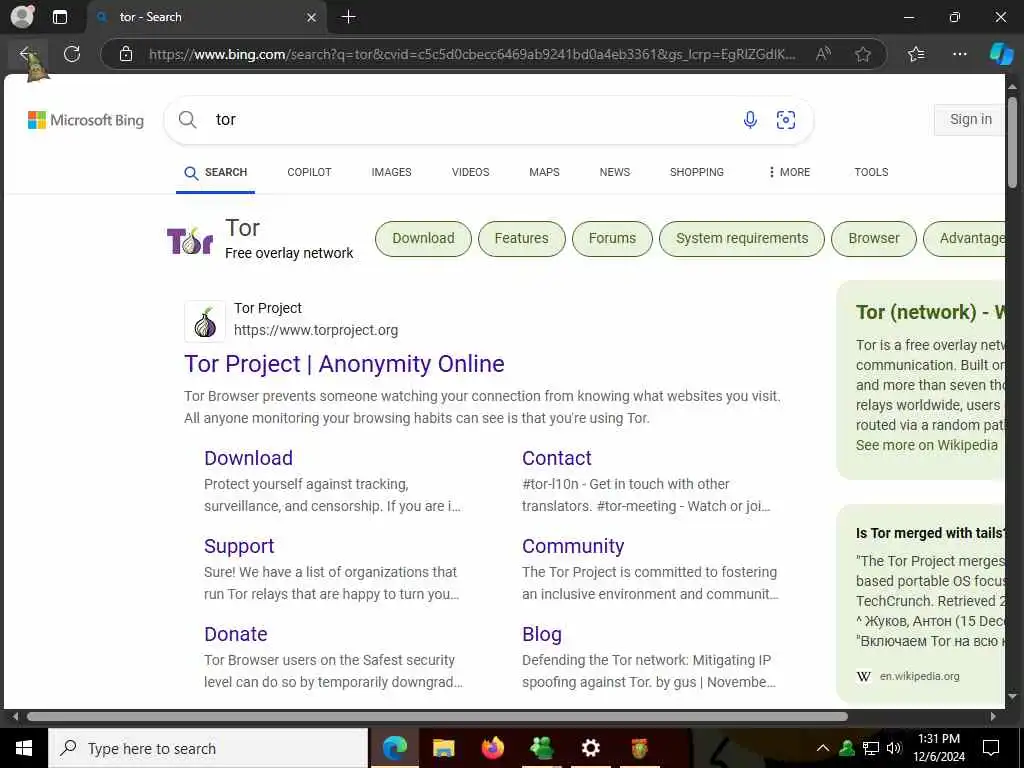Switch to the VIDEOS tab
The image size is (1024, 768).
pos(470,172)
